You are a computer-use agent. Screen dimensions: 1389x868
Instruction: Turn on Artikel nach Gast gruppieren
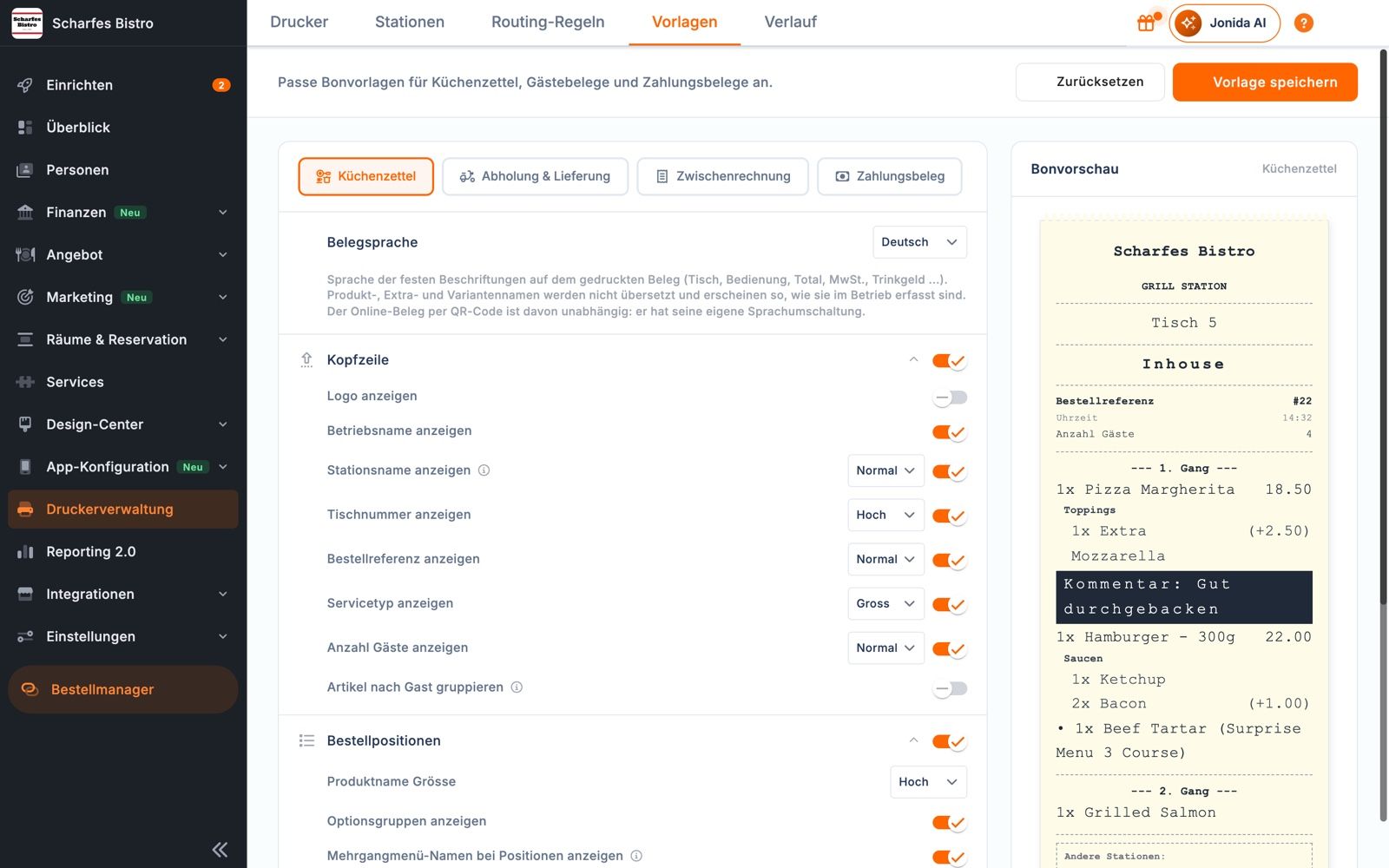click(950, 688)
